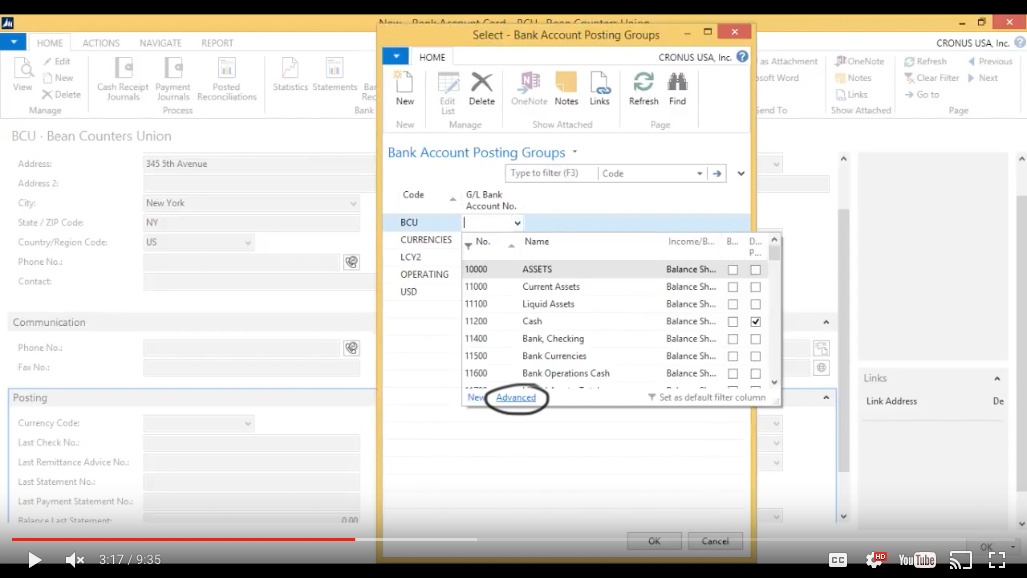The width and height of the screenshot is (1027, 578).
Task: Open G/L Bank Account No. dropdown for BCU
Action: (517, 223)
